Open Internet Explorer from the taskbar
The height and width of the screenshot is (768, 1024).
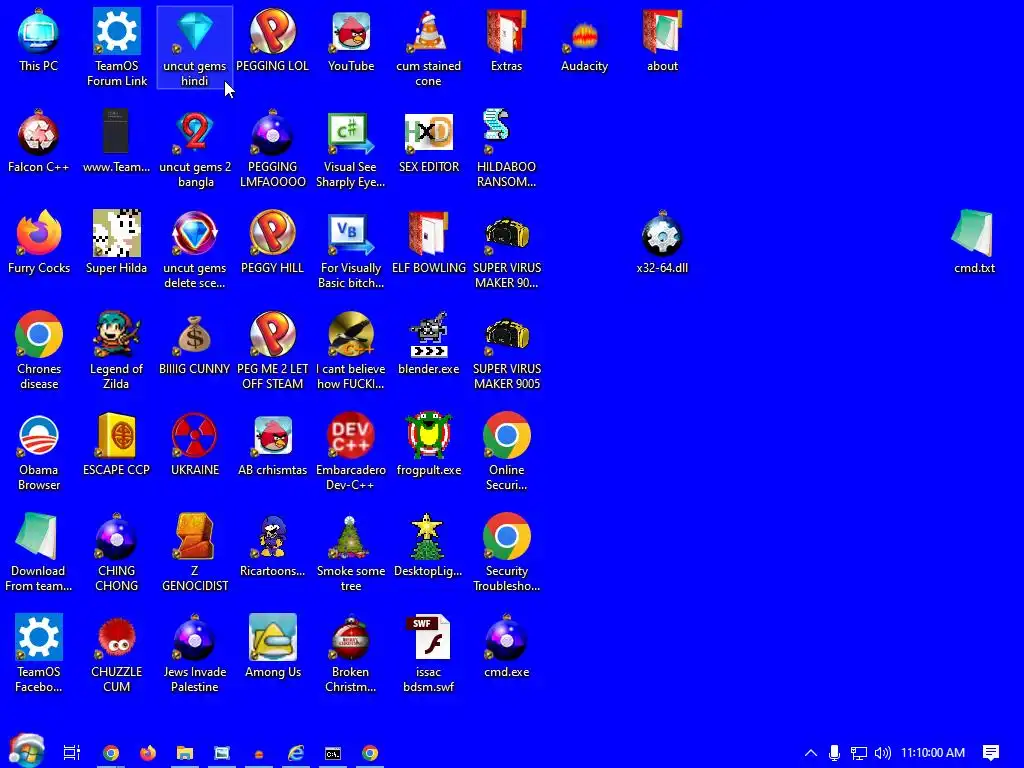coord(296,753)
